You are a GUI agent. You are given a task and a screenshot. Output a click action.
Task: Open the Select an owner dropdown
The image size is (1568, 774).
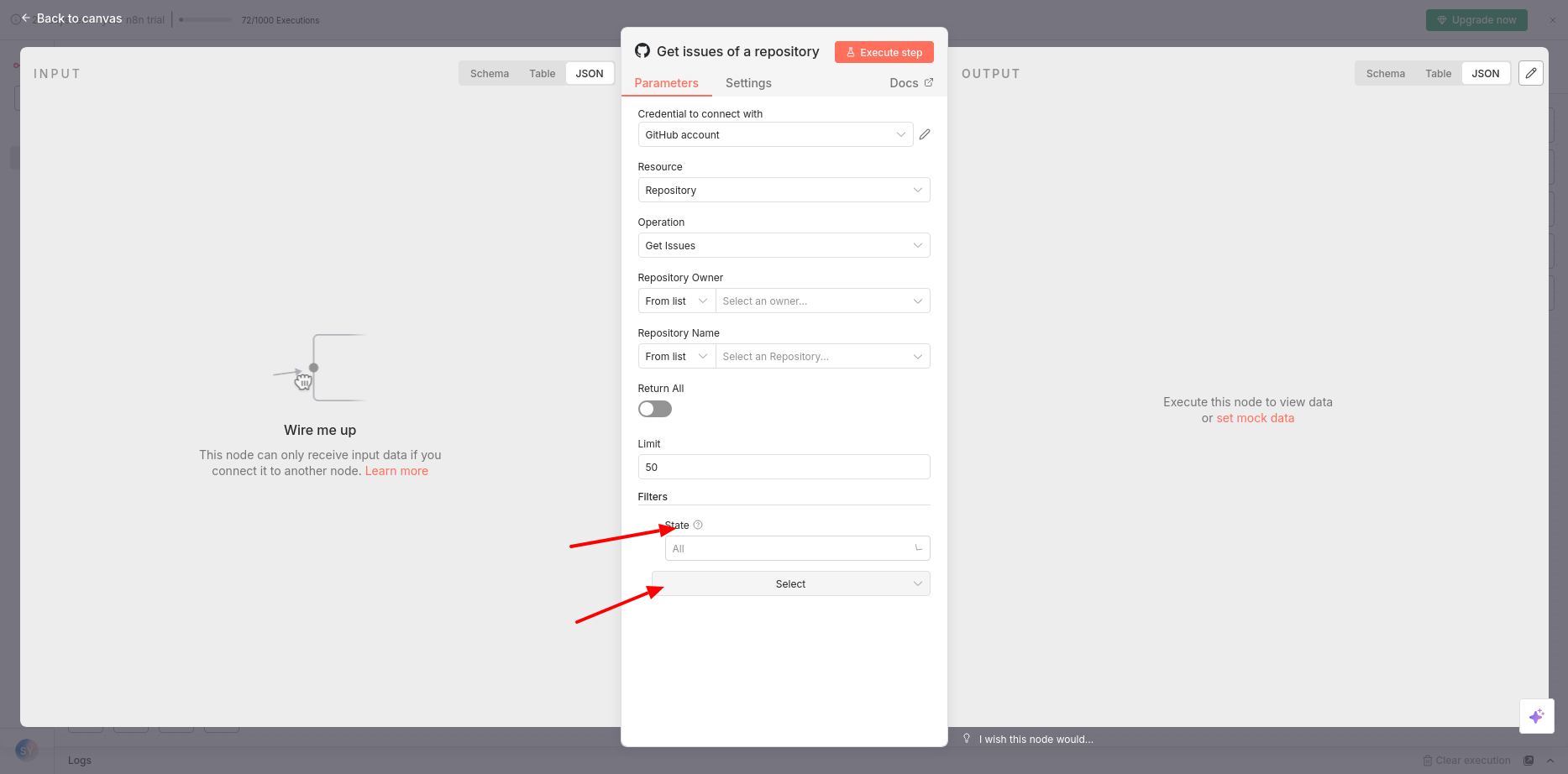coord(823,301)
